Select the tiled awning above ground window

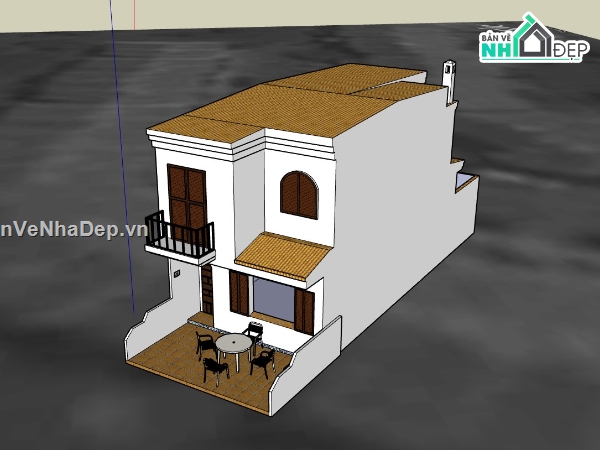click(287, 255)
